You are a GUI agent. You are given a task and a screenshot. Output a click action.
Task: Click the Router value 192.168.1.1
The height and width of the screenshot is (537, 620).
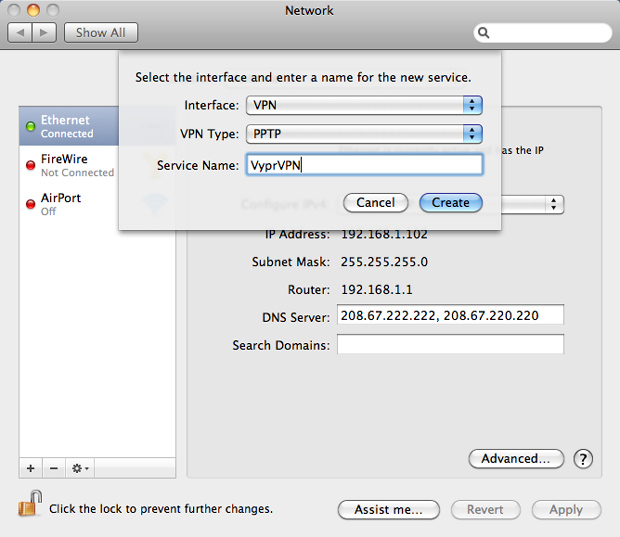point(376,289)
